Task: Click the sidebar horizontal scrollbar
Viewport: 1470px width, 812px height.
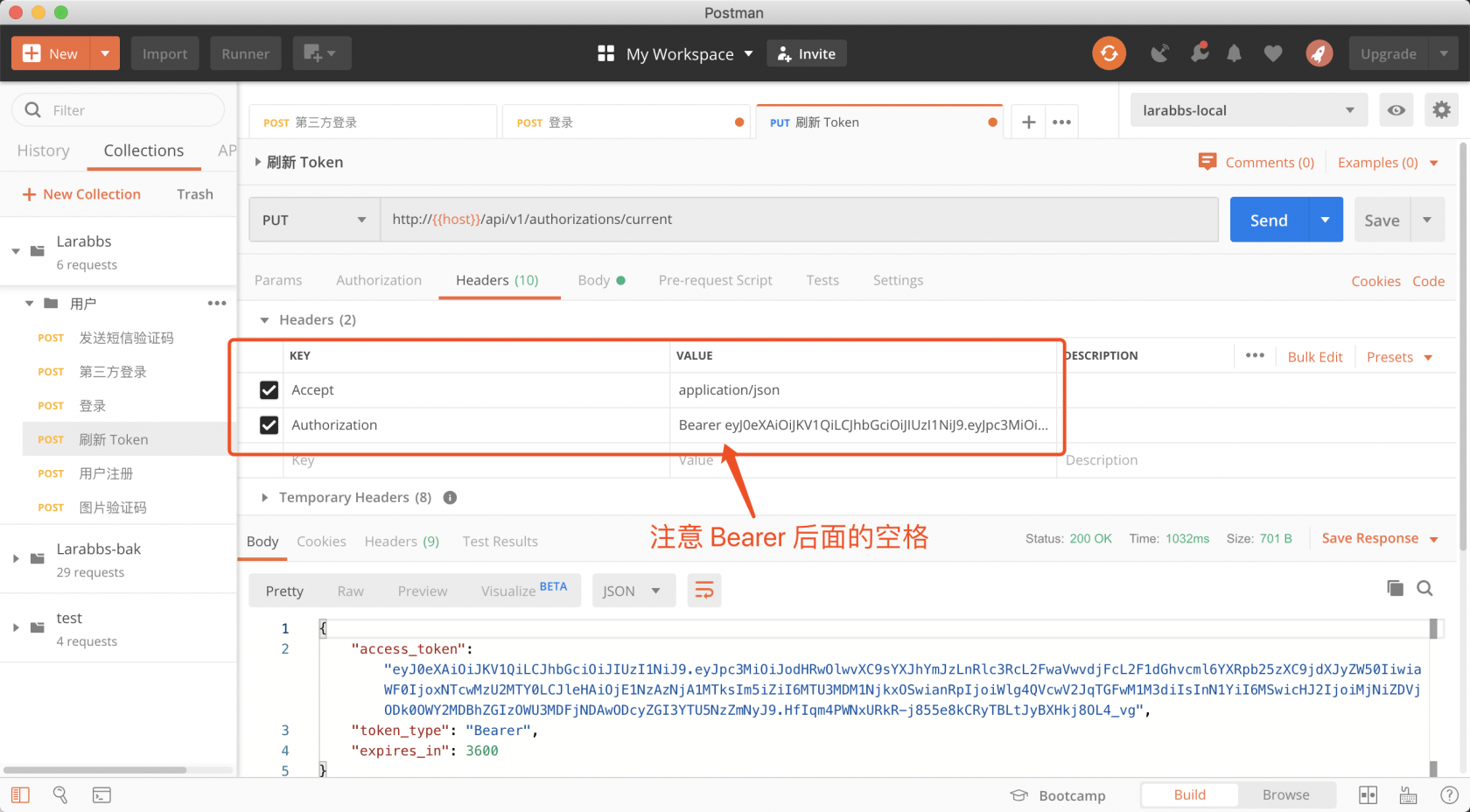Action: [x=94, y=770]
